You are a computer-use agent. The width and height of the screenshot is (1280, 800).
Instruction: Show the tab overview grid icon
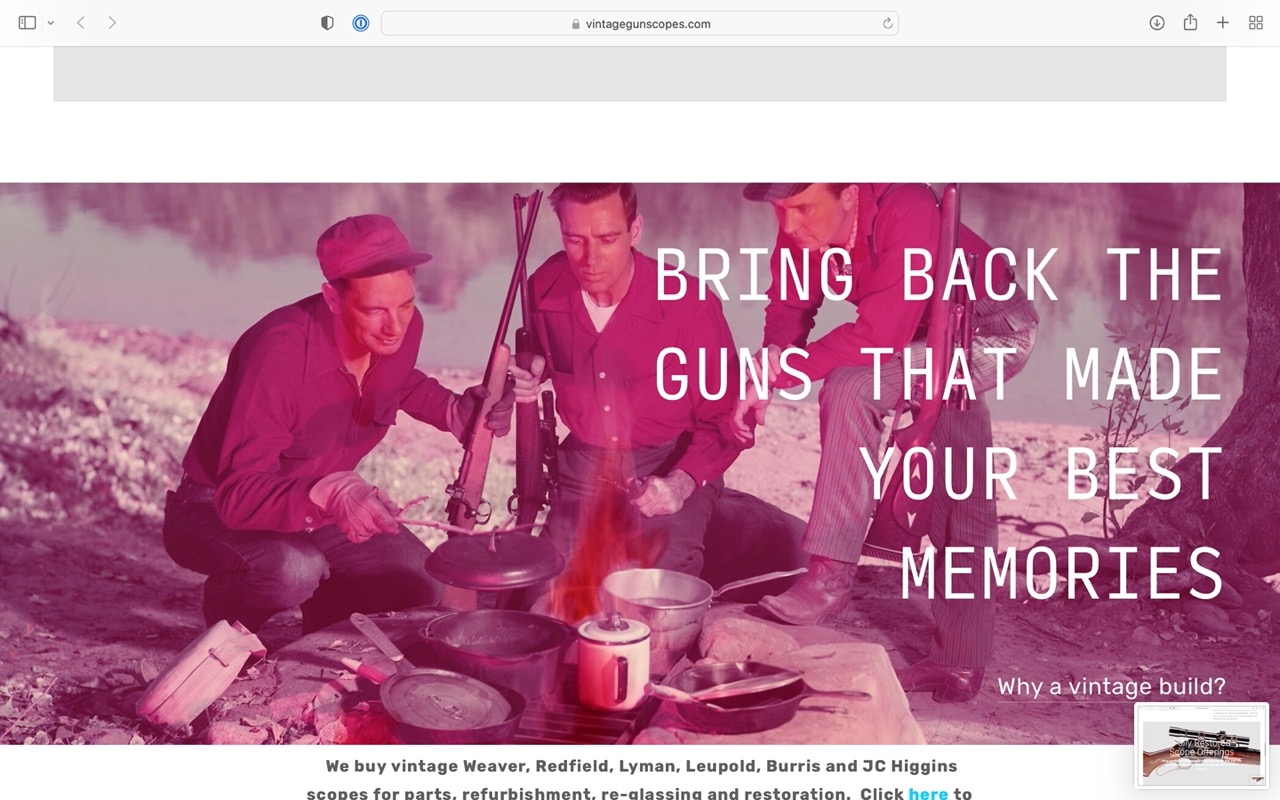pyautogui.click(x=1256, y=23)
